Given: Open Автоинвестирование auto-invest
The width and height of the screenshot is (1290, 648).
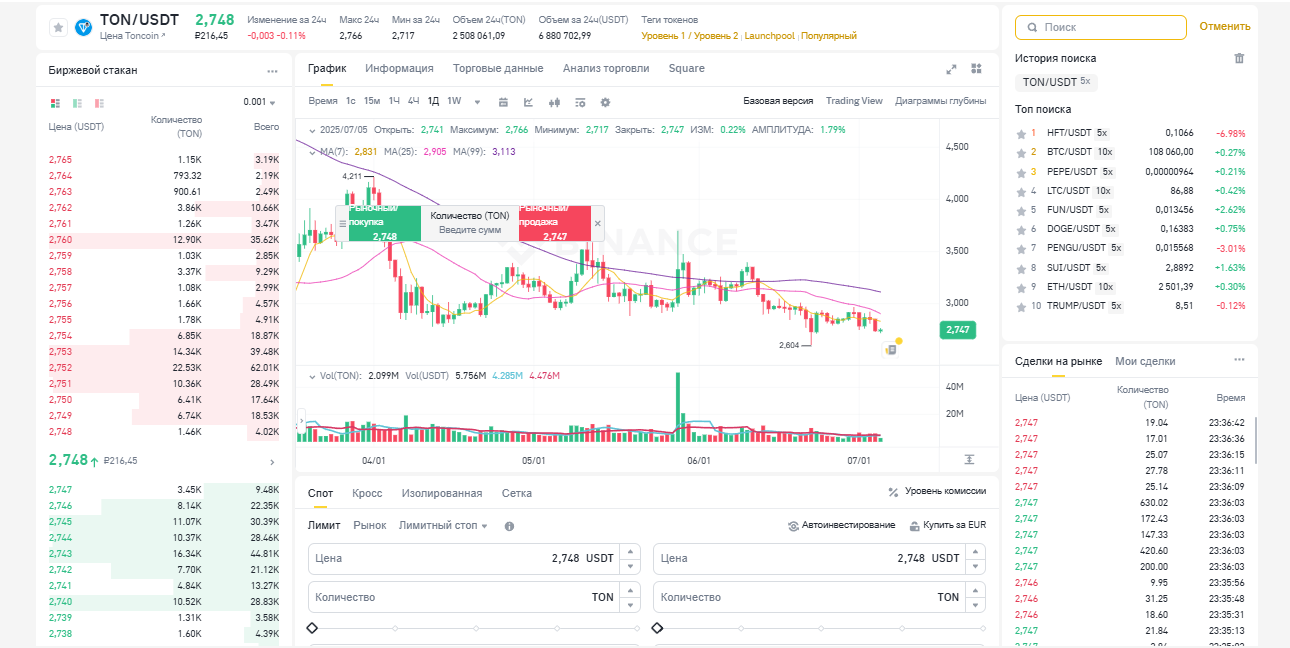Looking at the screenshot, I should pyautogui.click(x=842, y=525).
